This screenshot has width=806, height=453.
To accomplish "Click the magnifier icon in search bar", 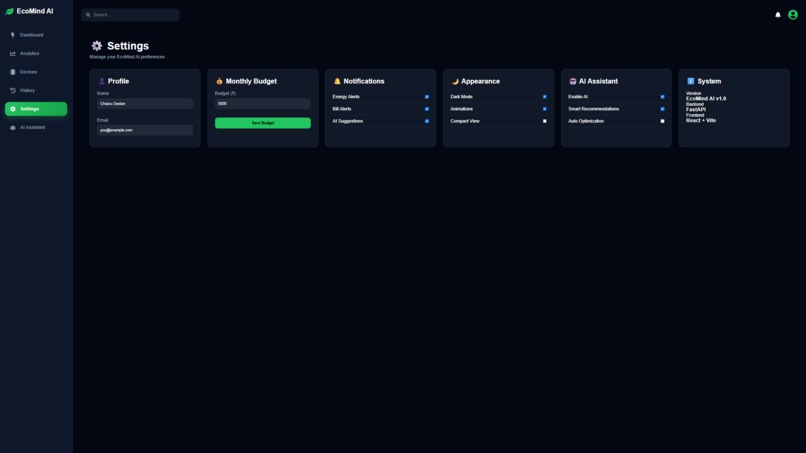I will (x=88, y=15).
